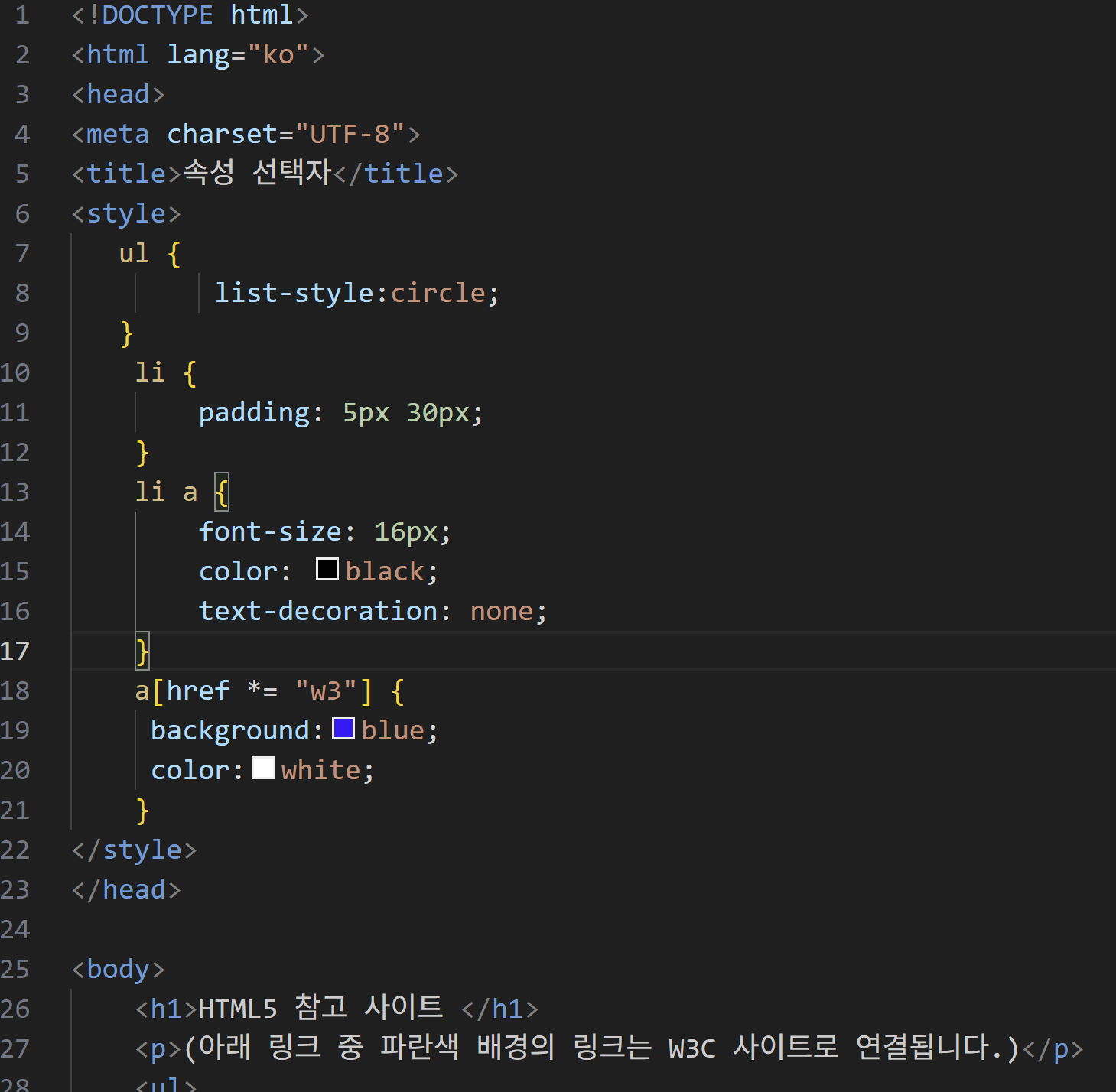Click the background property
The width and height of the screenshot is (1116, 1092).
coord(231,730)
